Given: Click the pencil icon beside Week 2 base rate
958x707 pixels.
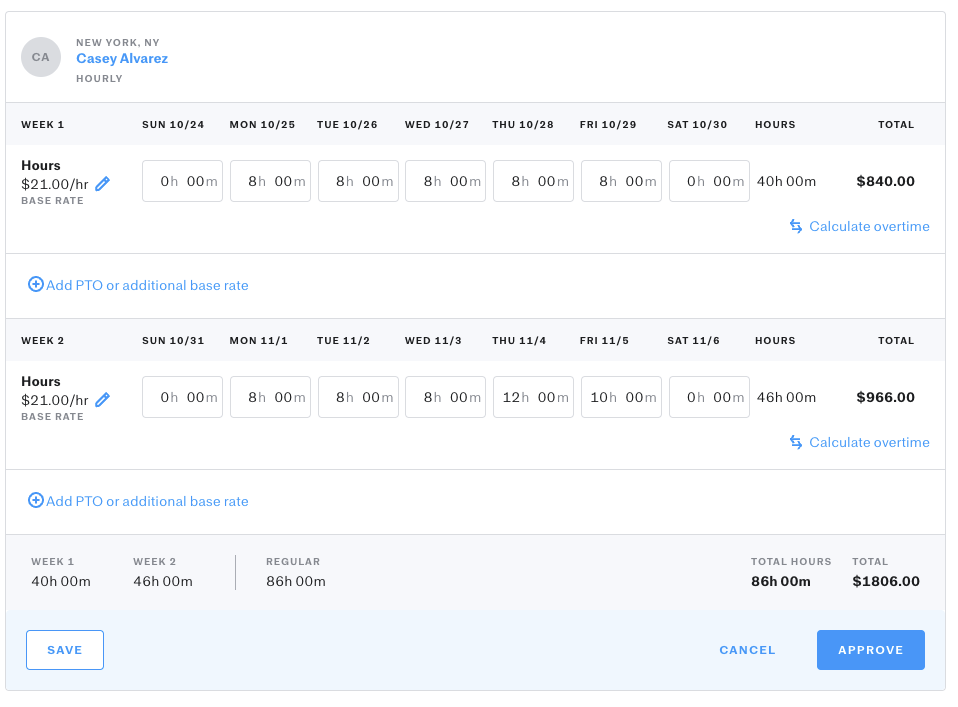Looking at the screenshot, I should [x=103, y=399].
